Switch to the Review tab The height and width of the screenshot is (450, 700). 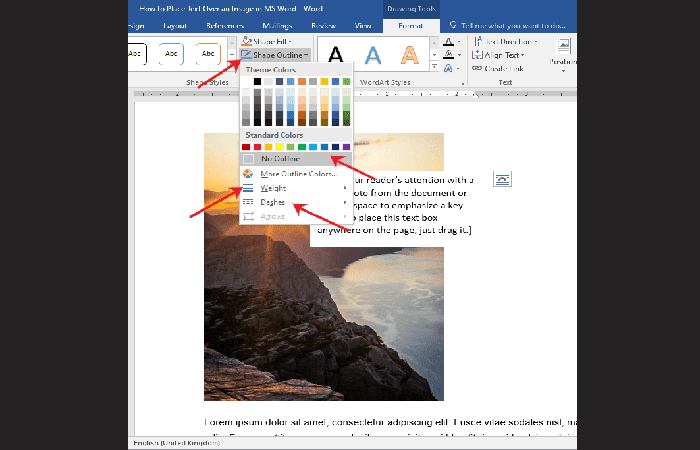click(x=323, y=23)
